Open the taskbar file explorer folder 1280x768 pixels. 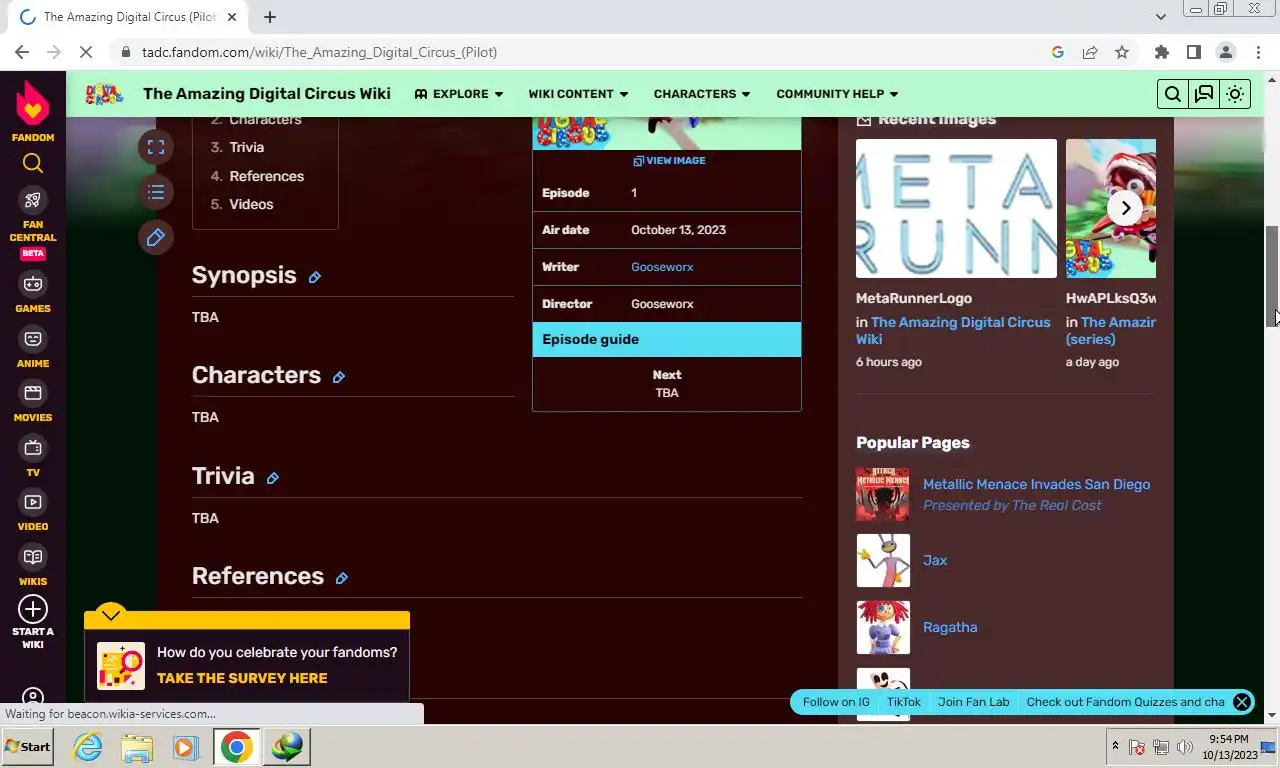(x=137, y=747)
